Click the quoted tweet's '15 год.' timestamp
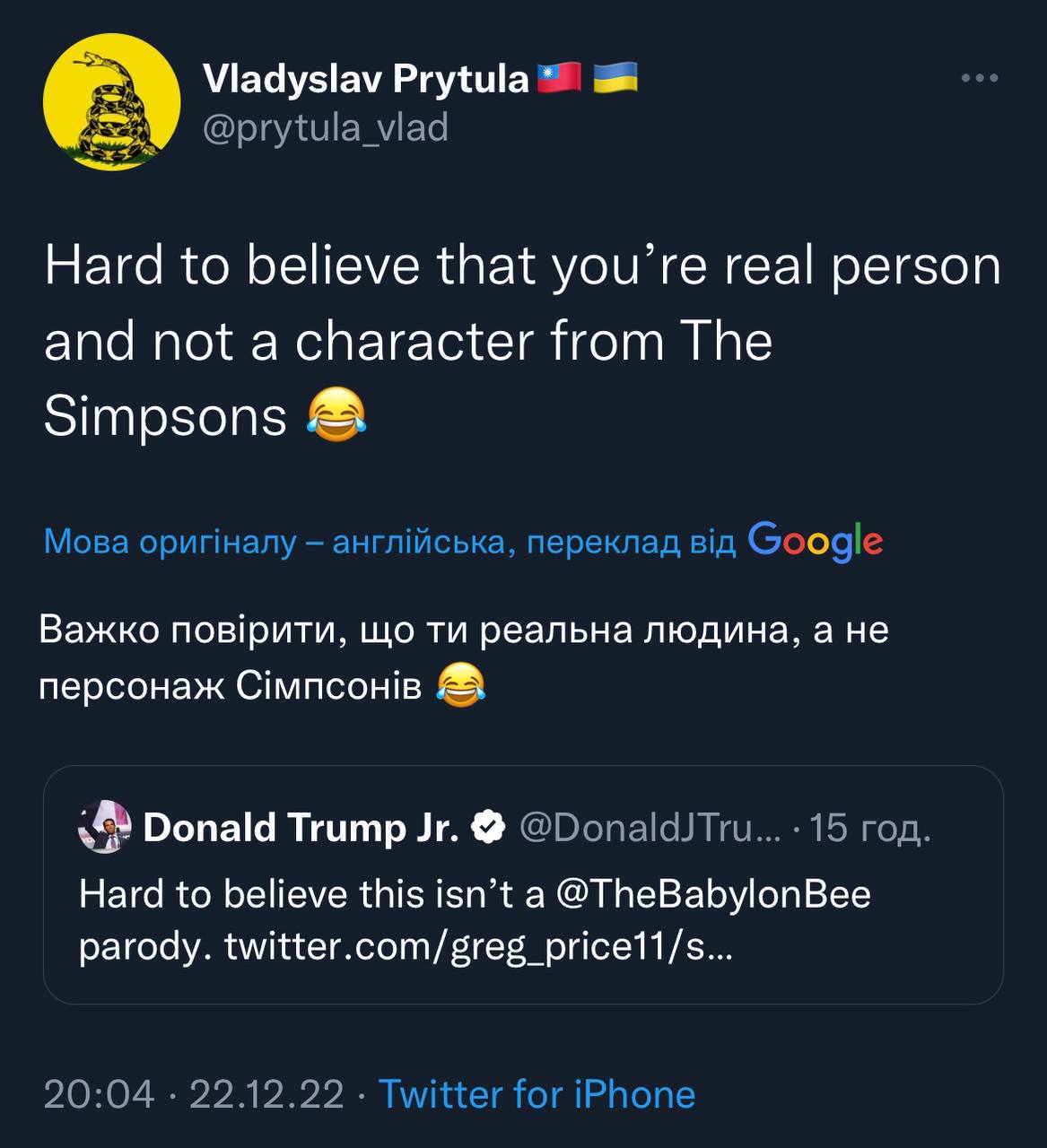This screenshot has height=1148, width=1047. click(870, 828)
